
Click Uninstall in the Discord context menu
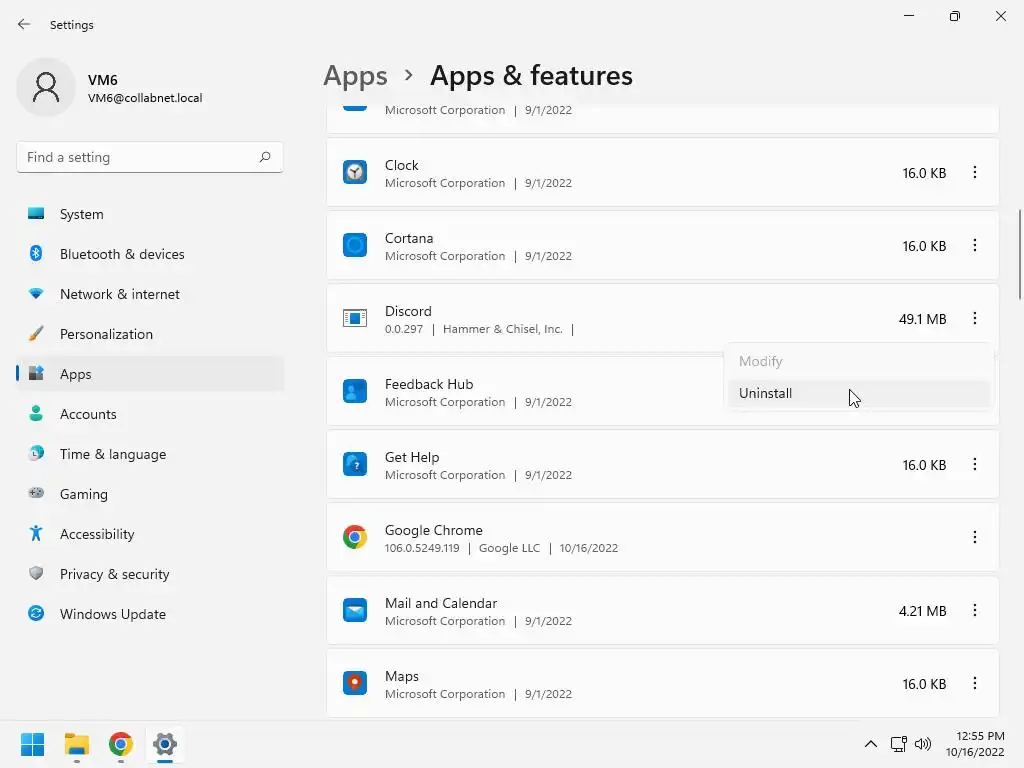766,393
